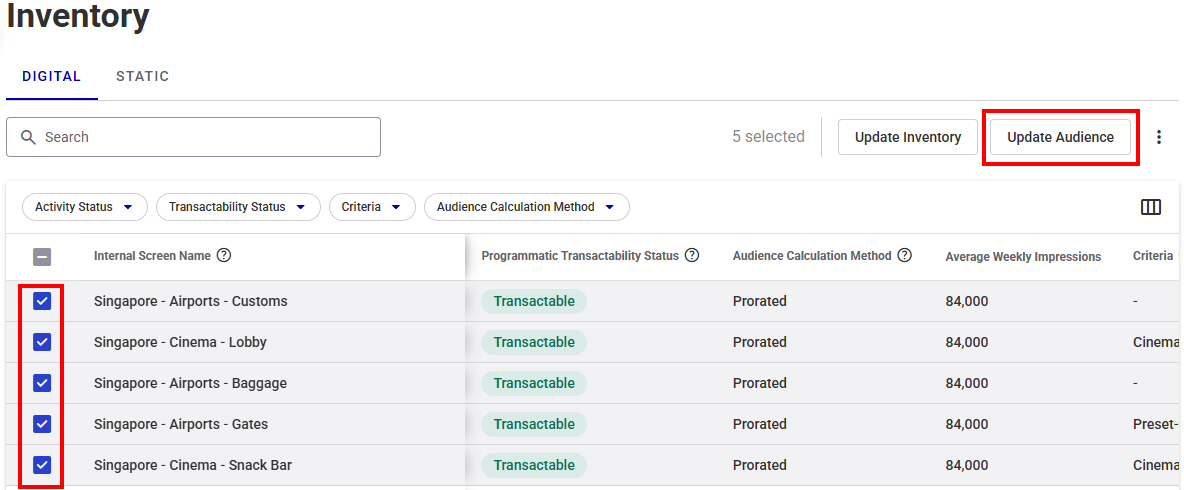Viewport: 1184px width, 490px height.
Task: Click the search magnifier icon
Action: click(28, 137)
